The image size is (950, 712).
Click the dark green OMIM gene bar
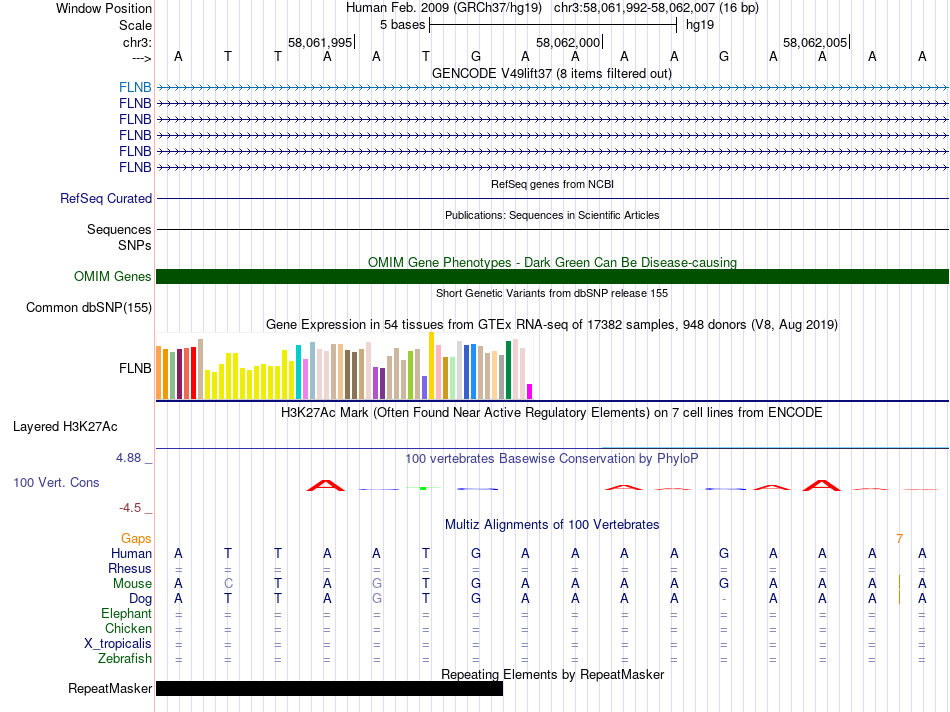(552, 276)
